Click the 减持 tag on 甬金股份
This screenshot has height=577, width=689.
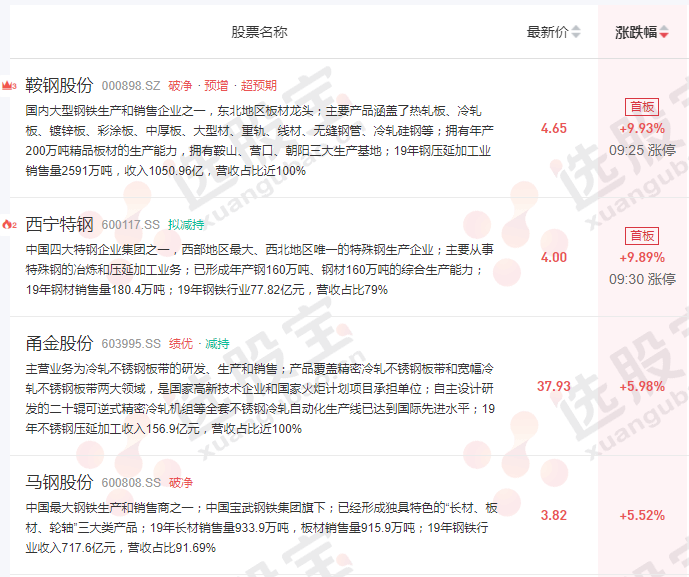(x=217, y=344)
